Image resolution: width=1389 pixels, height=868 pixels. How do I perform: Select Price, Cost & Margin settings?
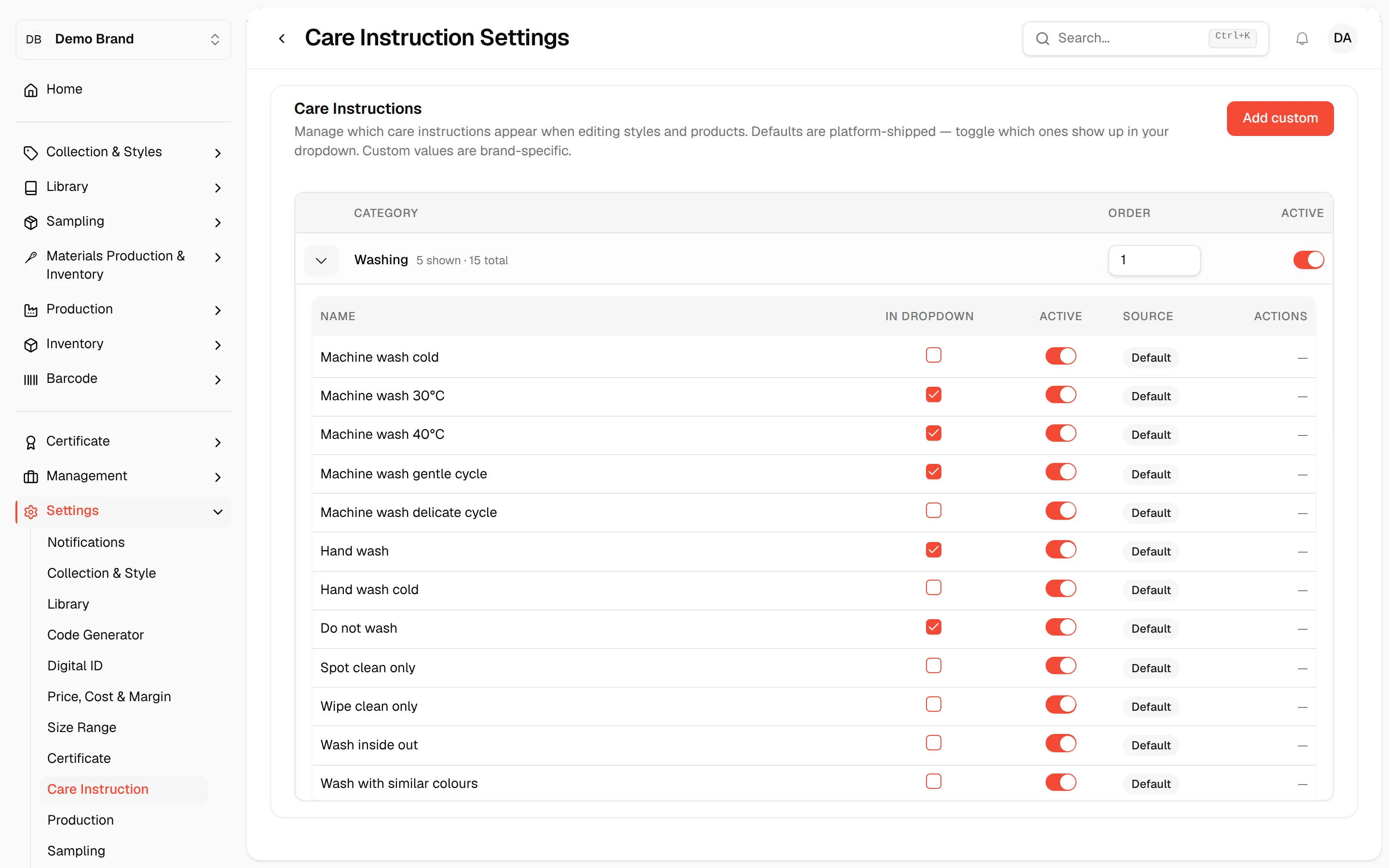[109, 696]
